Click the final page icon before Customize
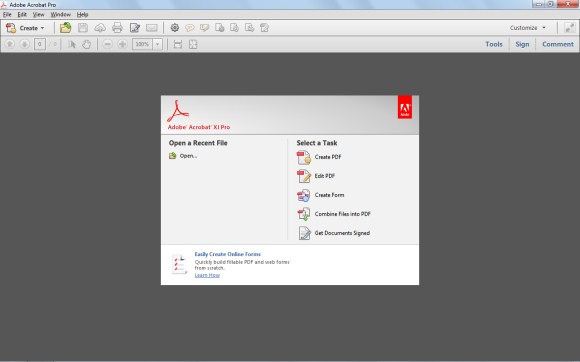Viewport: 580px width, 362px height. point(264,28)
